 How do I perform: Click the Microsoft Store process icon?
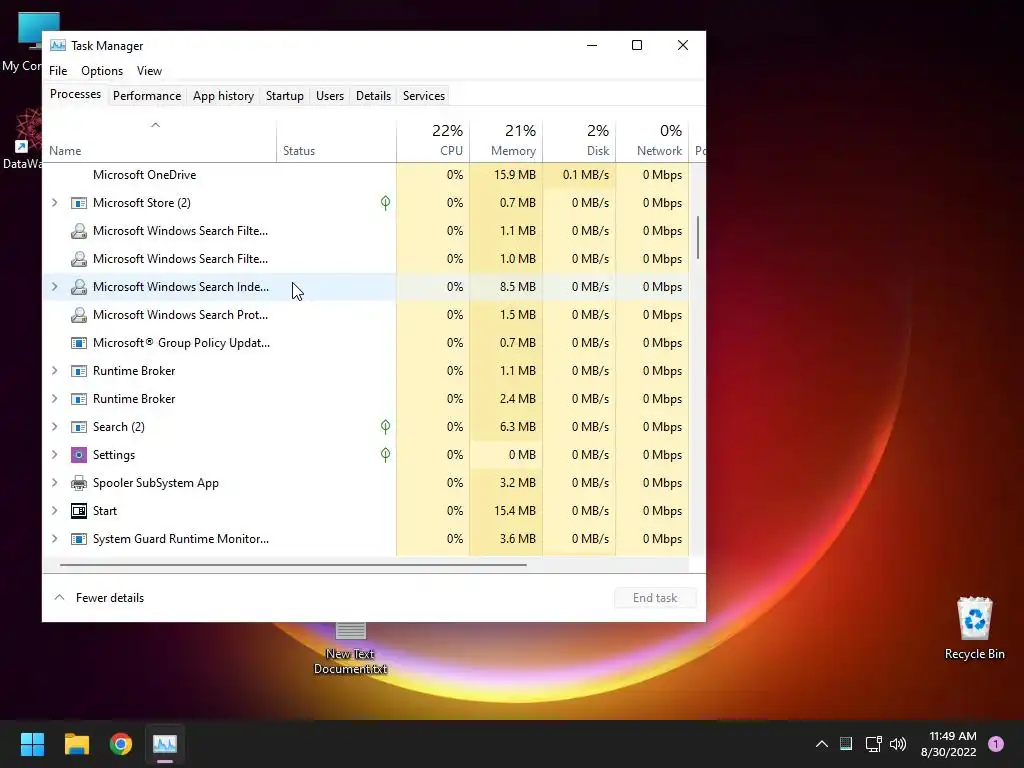[x=78, y=203]
